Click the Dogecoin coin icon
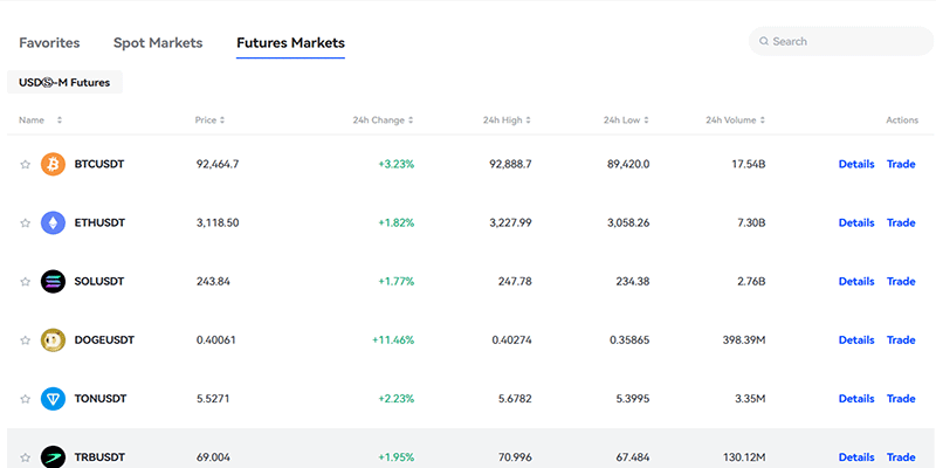Viewport: 936px width, 468px height. [x=53, y=340]
